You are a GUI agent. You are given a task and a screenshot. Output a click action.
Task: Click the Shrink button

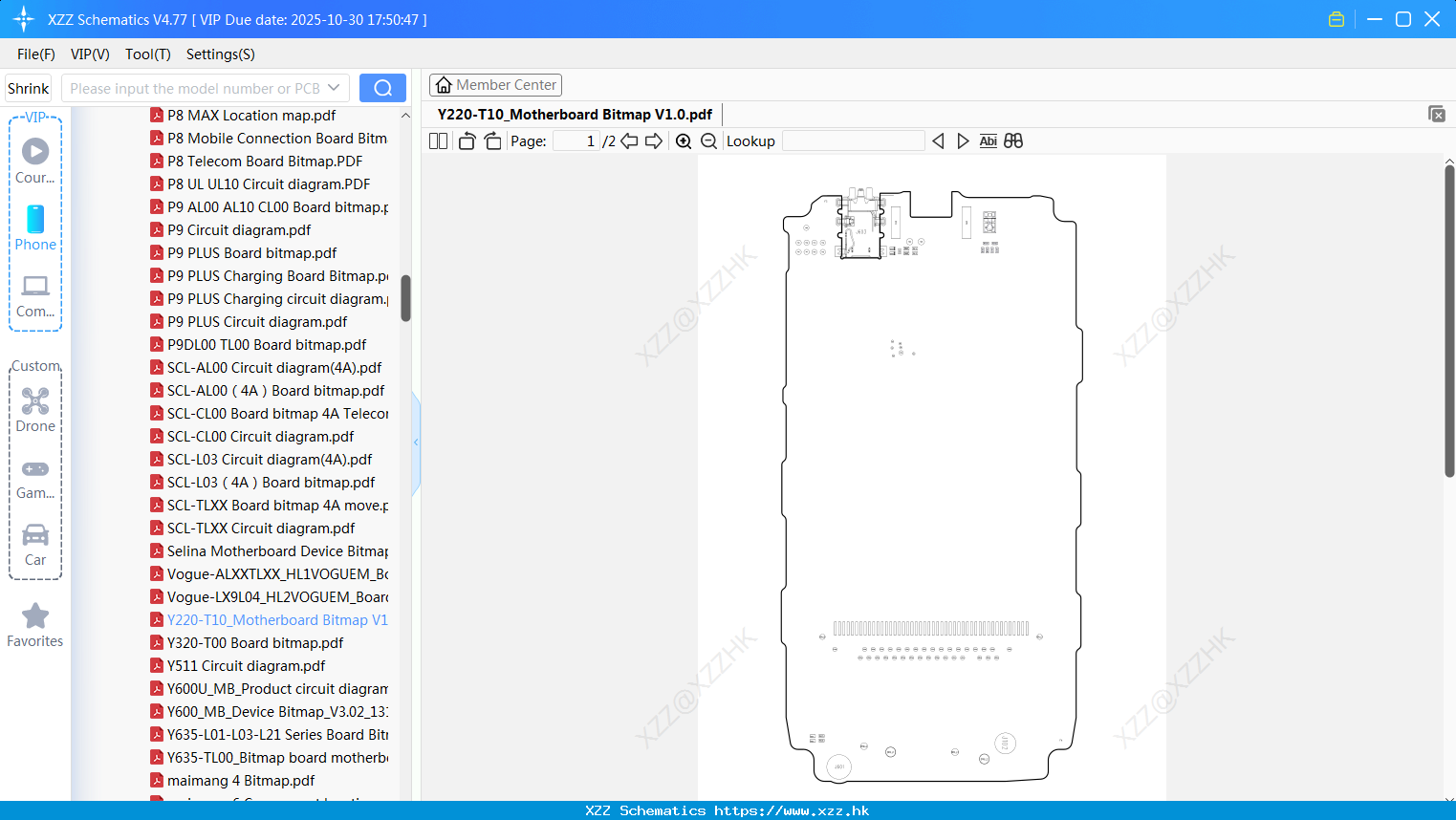click(x=29, y=88)
